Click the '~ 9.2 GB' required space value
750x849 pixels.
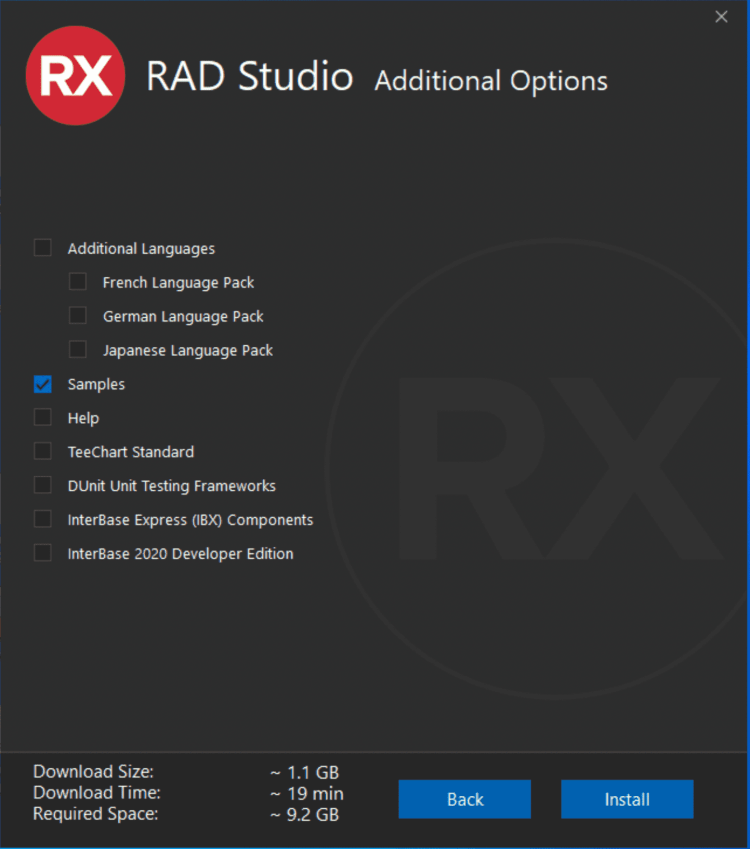tap(305, 815)
